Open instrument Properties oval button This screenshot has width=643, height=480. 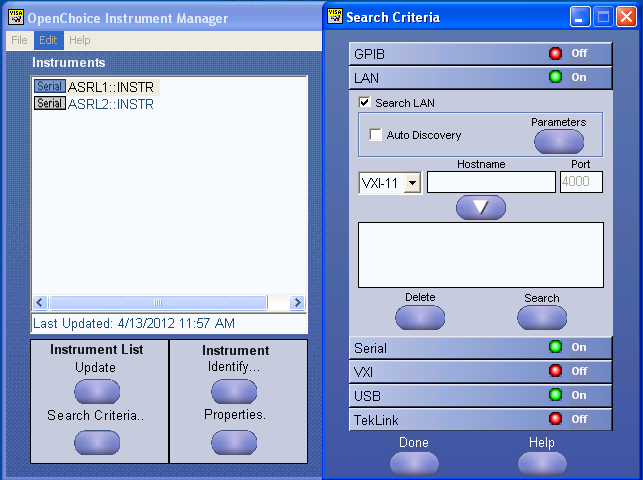234,442
